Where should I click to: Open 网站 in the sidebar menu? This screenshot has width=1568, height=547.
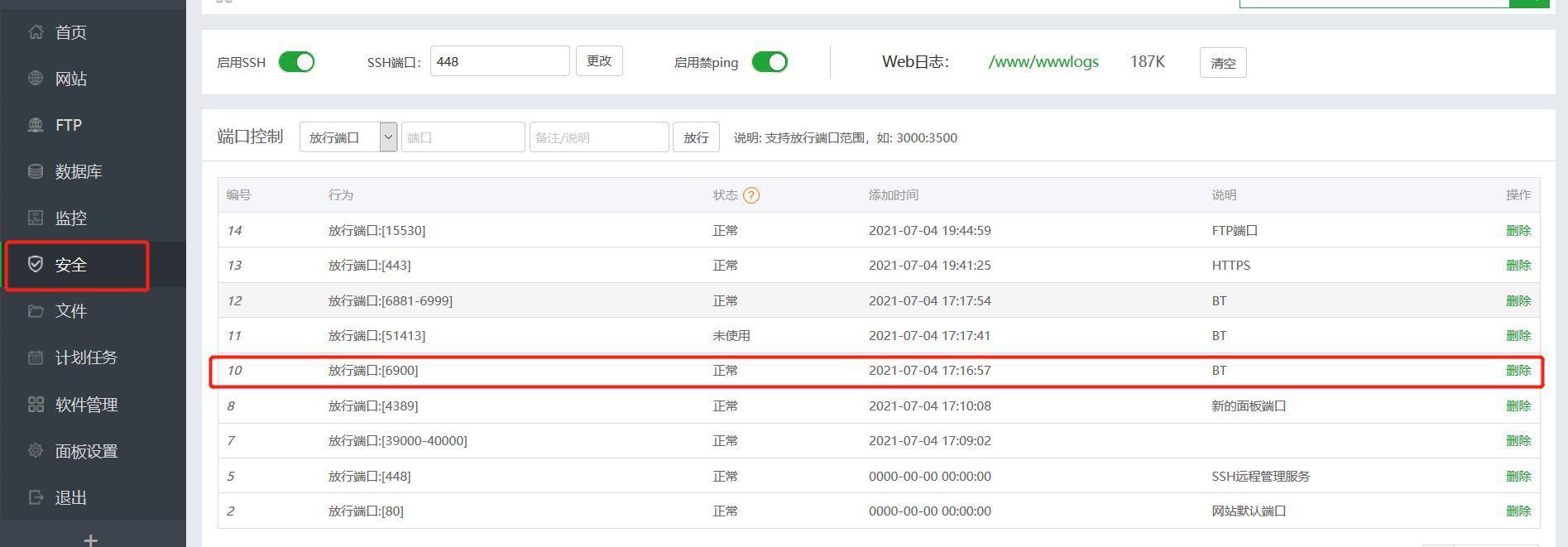click(x=71, y=79)
